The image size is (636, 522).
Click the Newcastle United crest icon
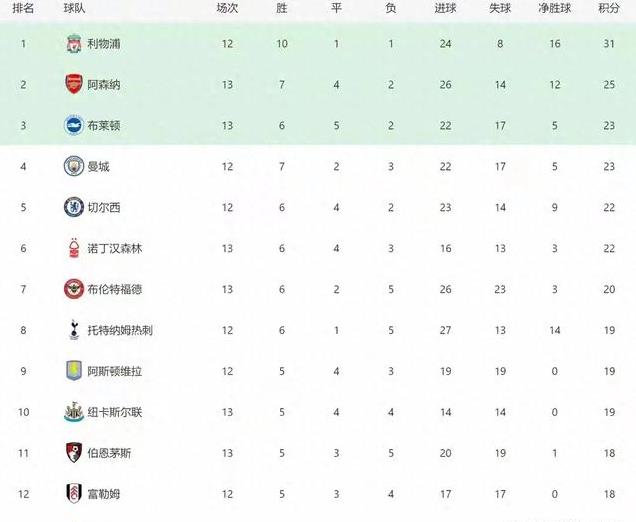pos(73,412)
